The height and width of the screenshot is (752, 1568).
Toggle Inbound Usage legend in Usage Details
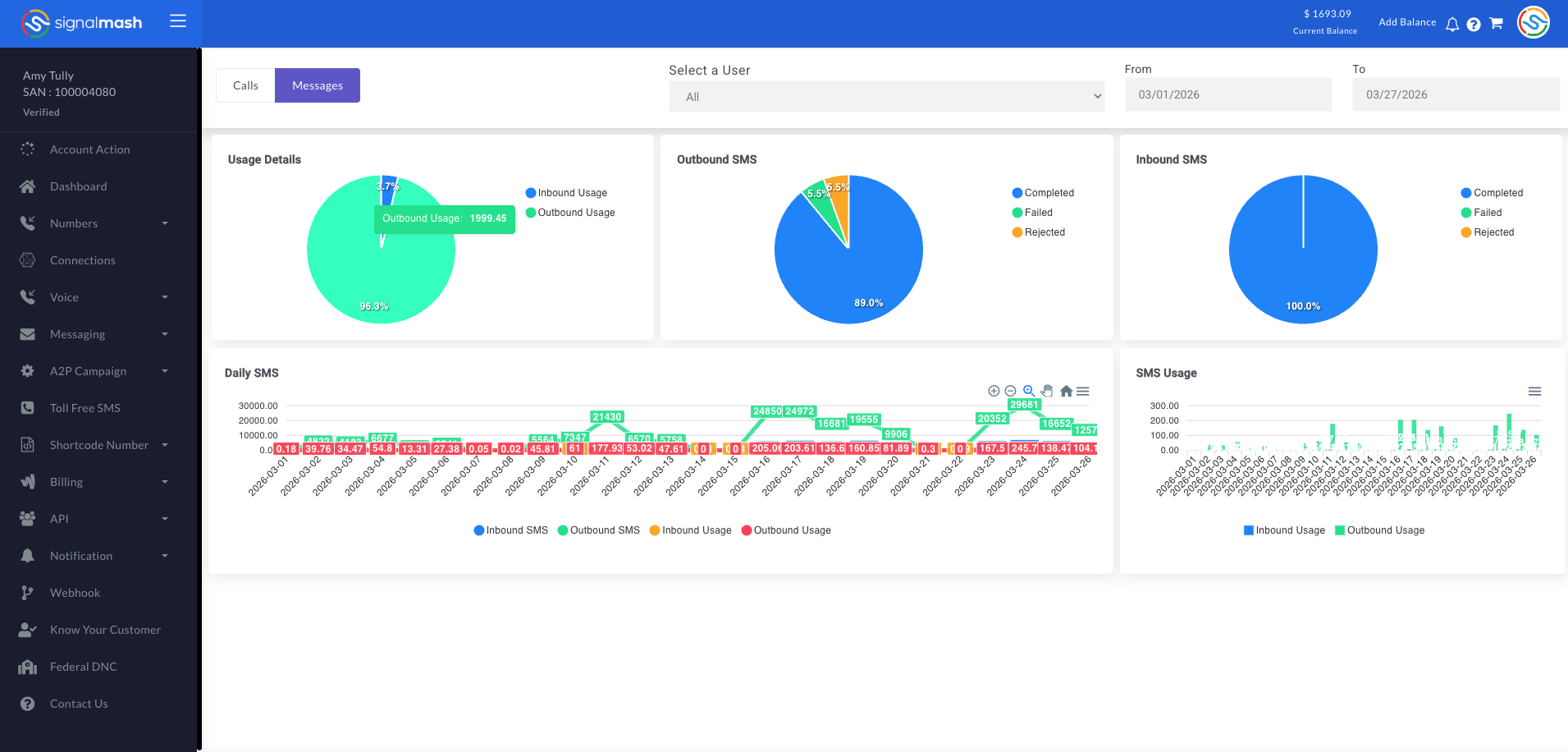tap(566, 193)
